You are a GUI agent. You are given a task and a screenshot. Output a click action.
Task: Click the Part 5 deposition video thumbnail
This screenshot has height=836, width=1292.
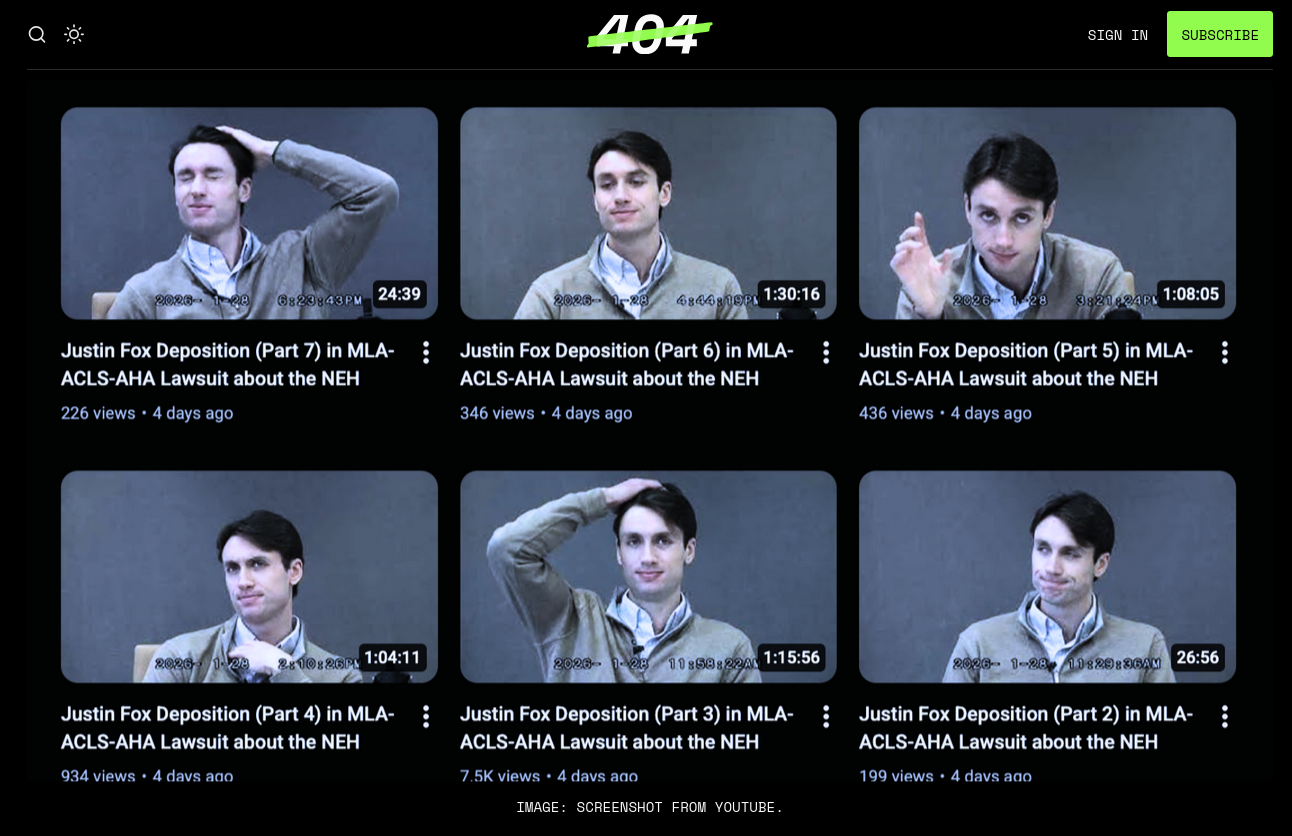pos(1047,213)
